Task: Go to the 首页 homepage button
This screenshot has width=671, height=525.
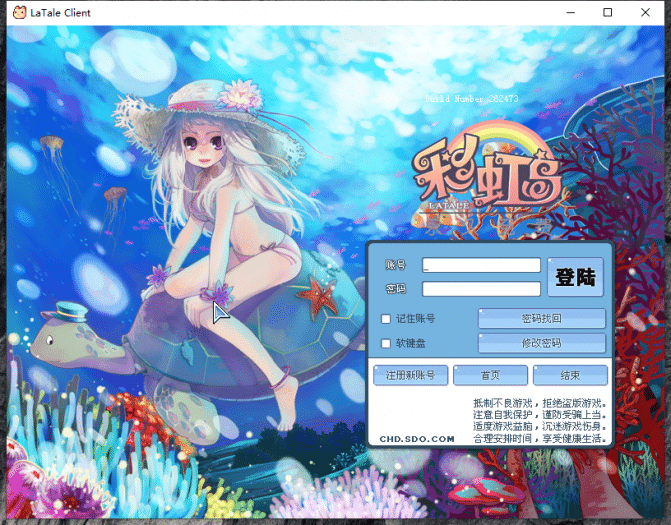Action: [490, 376]
